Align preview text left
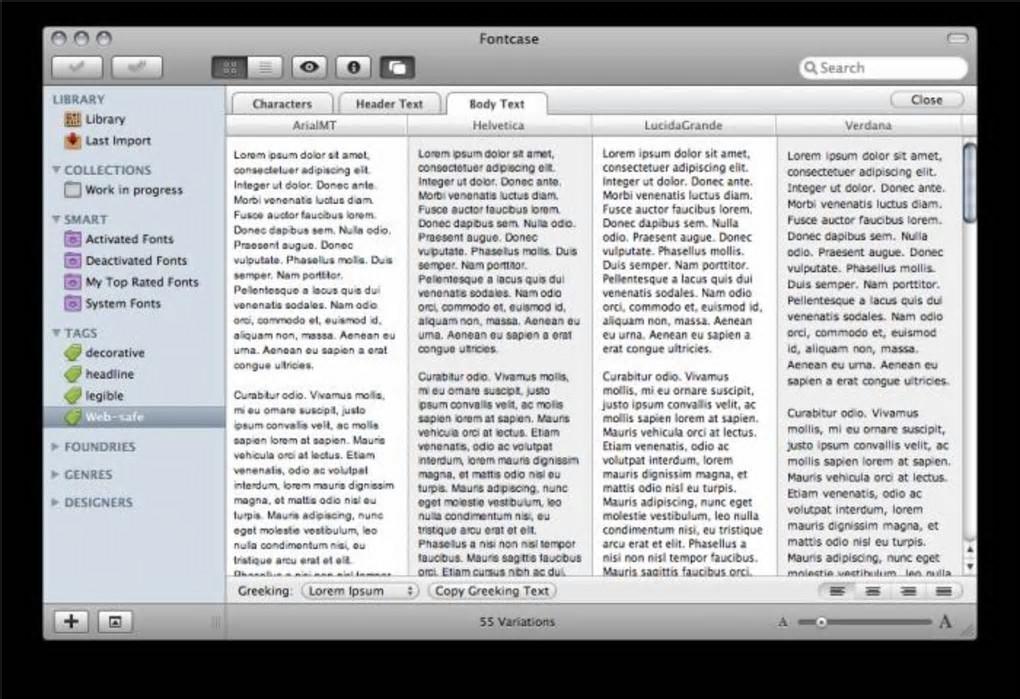This screenshot has width=1020, height=699. coord(838,591)
